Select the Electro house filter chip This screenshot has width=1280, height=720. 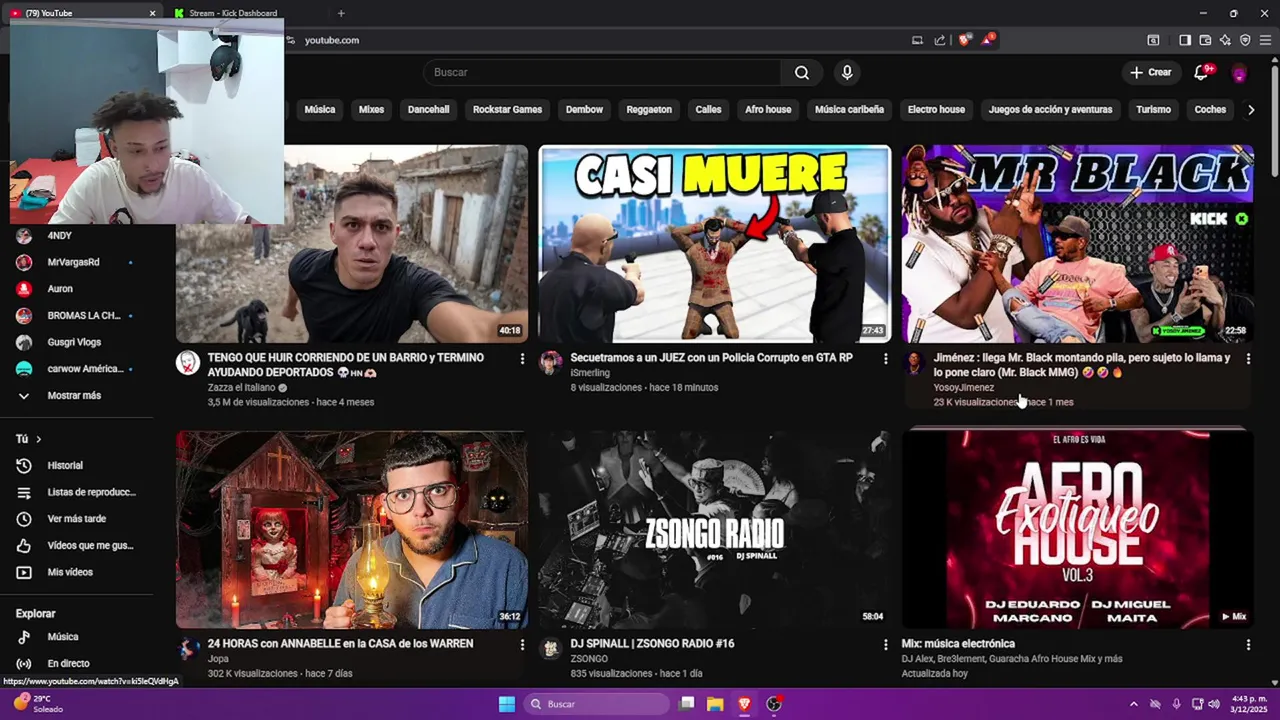pos(936,109)
